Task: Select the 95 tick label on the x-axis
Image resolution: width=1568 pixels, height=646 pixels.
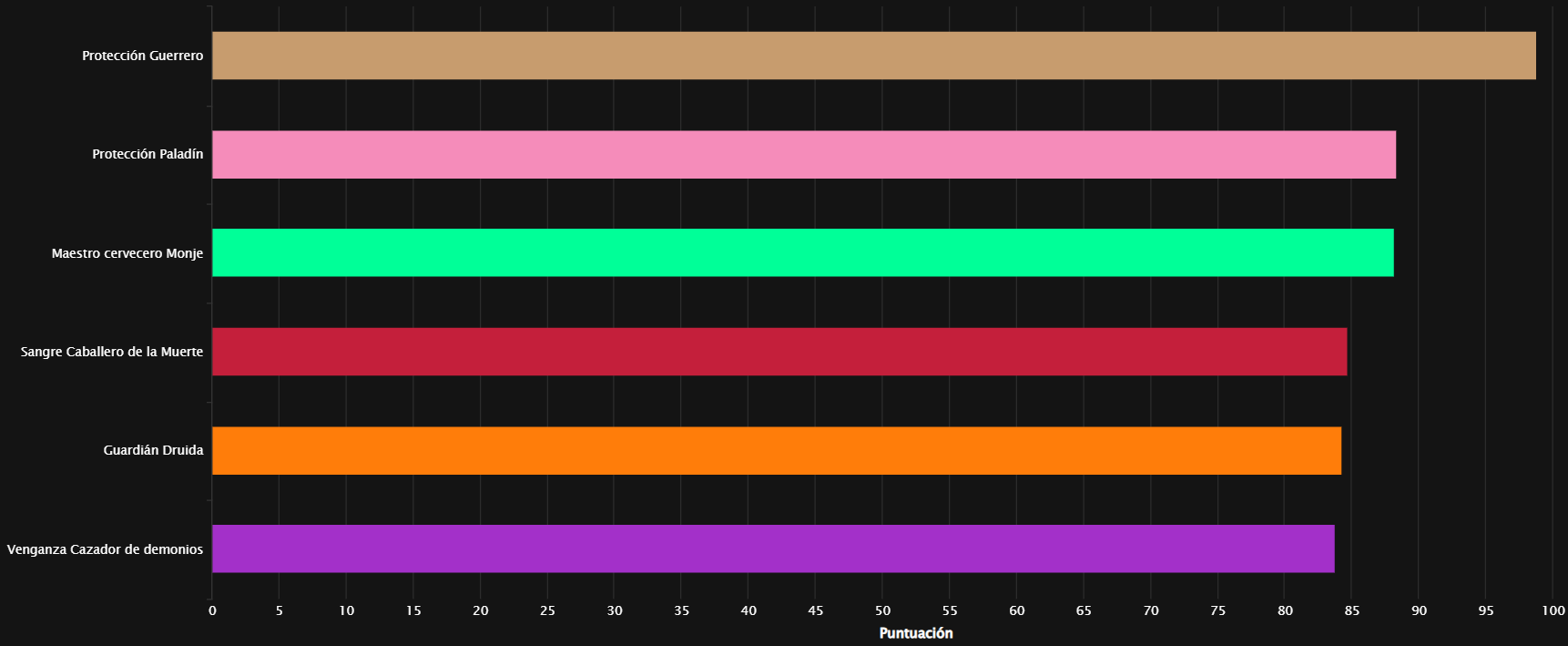Action: pos(1485,610)
